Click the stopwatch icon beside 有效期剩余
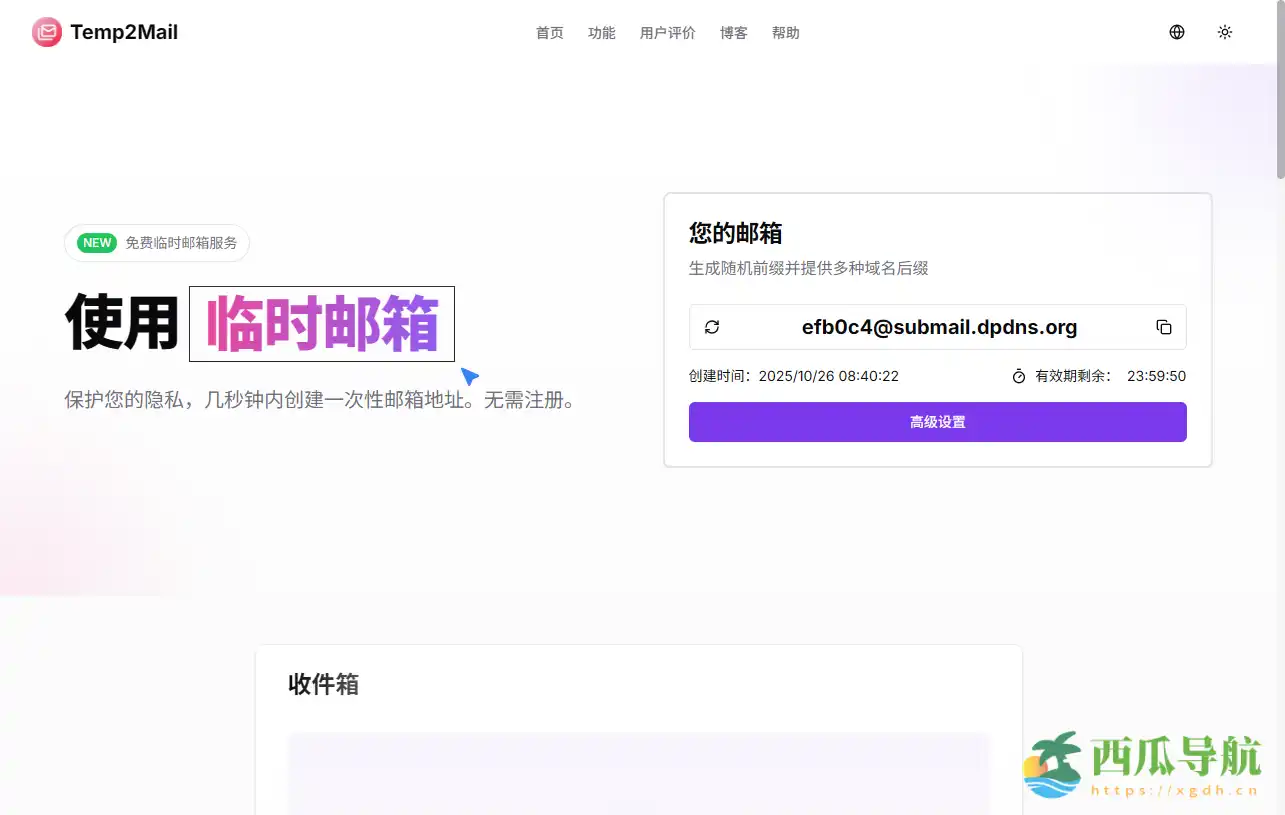The image size is (1285, 815). tap(1019, 377)
